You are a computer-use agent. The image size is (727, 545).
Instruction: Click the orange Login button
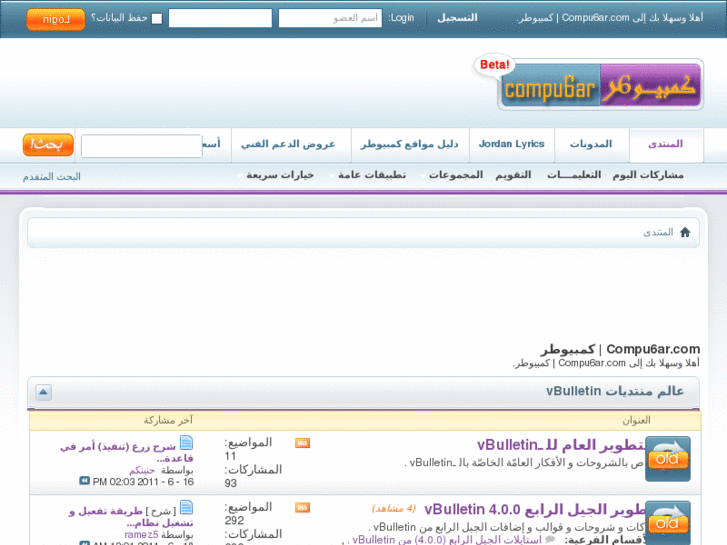point(56,19)
